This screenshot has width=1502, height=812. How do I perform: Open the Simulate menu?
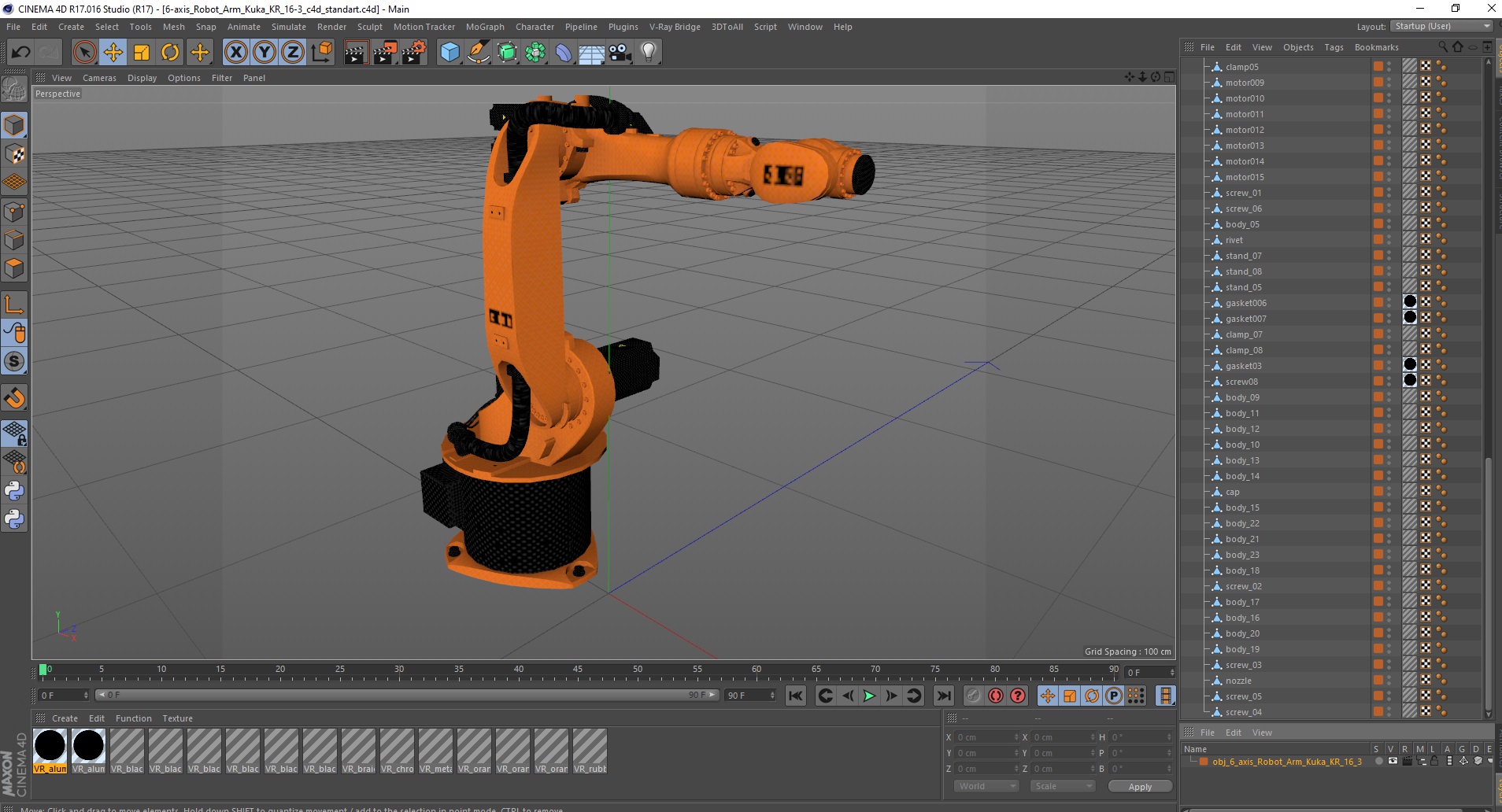[x=289, y=27]
